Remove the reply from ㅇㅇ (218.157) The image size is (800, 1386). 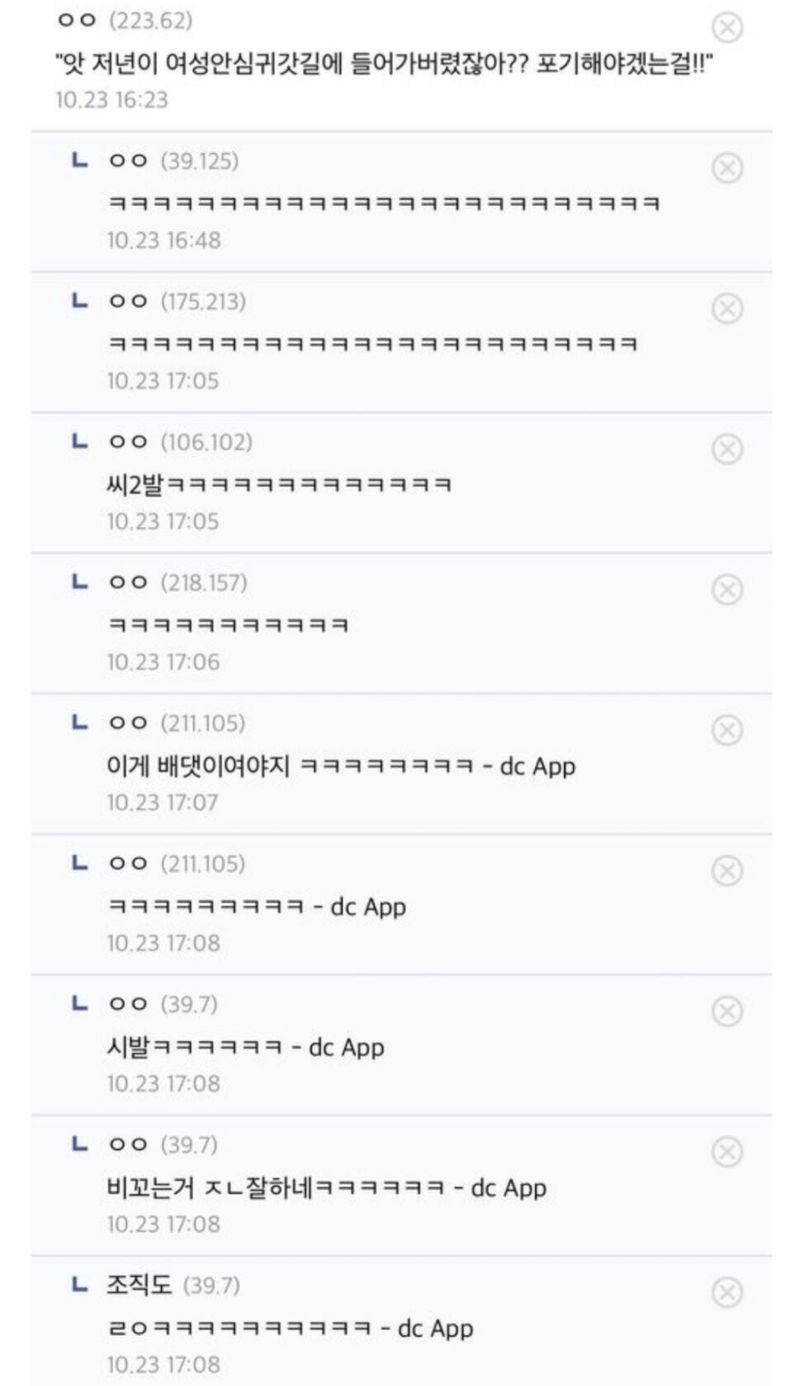point(727,590)
